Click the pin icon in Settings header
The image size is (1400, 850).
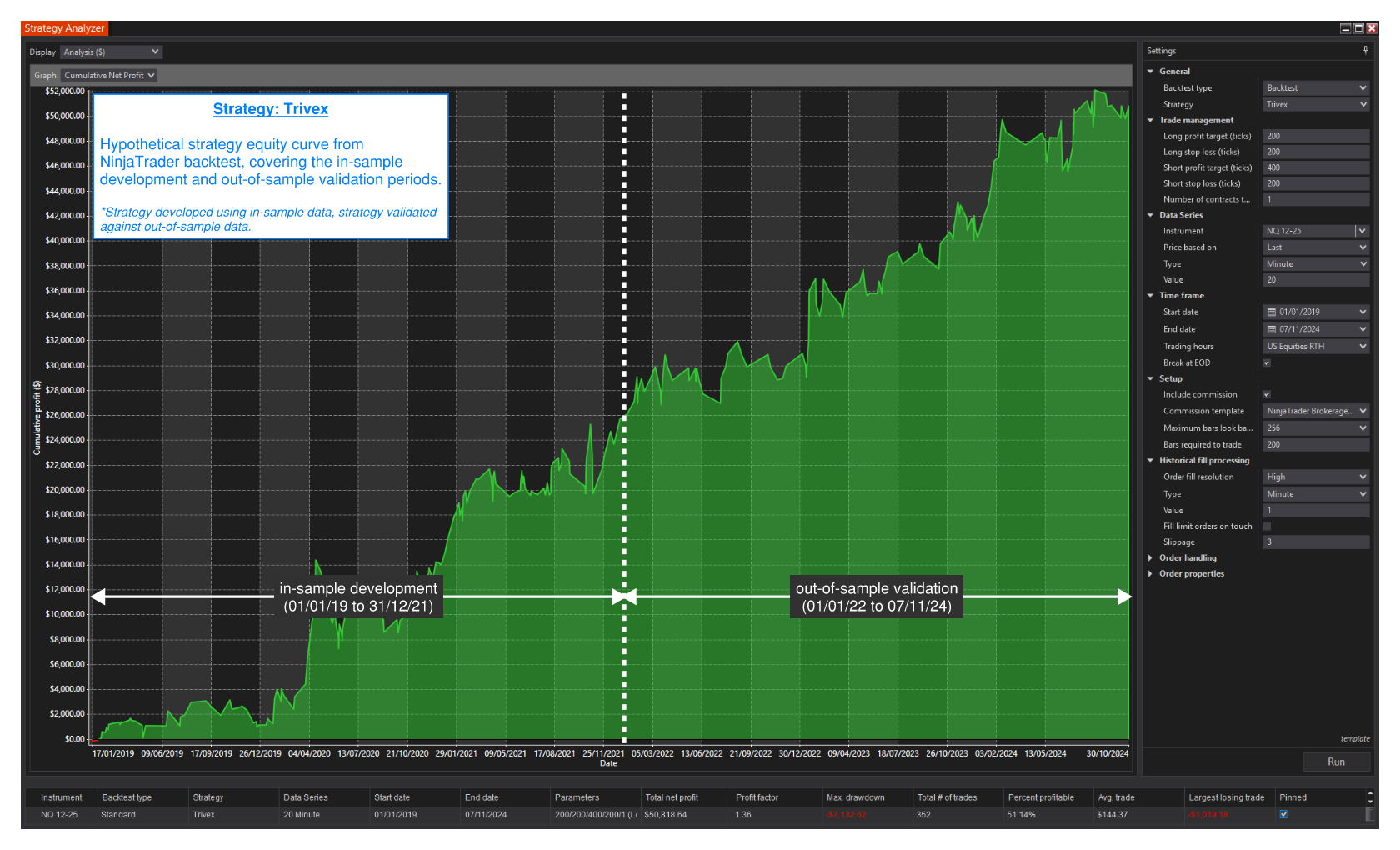click(x=1365, y=51)
